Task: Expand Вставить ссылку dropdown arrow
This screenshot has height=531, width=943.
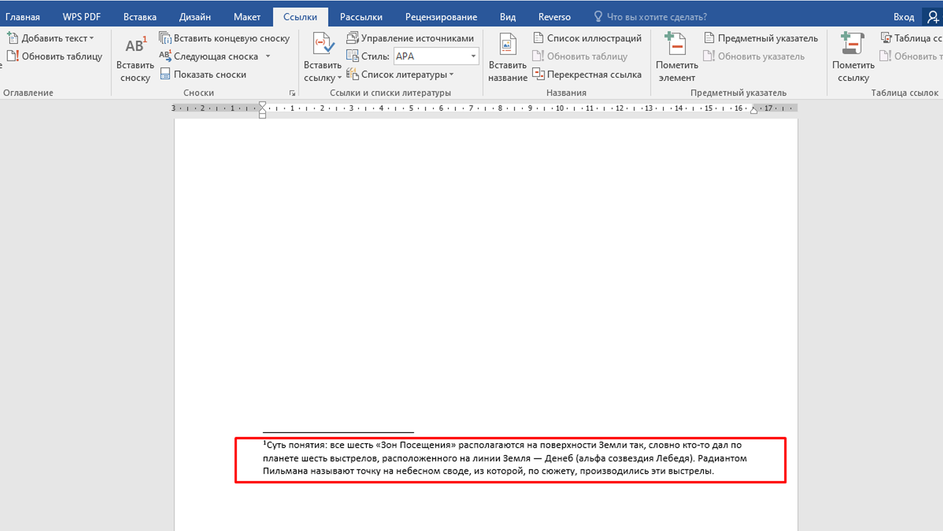Action: click(x=339, y=78)
